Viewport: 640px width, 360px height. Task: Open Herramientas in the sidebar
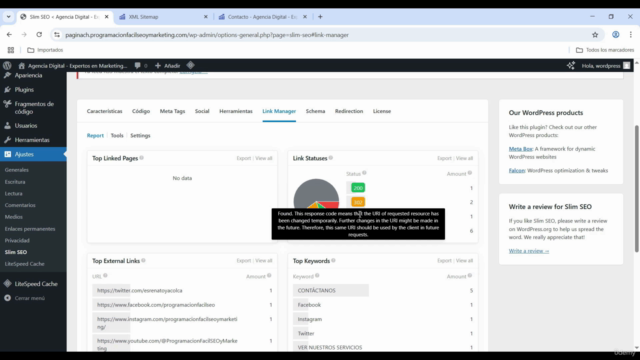click(x=33, y=140)
